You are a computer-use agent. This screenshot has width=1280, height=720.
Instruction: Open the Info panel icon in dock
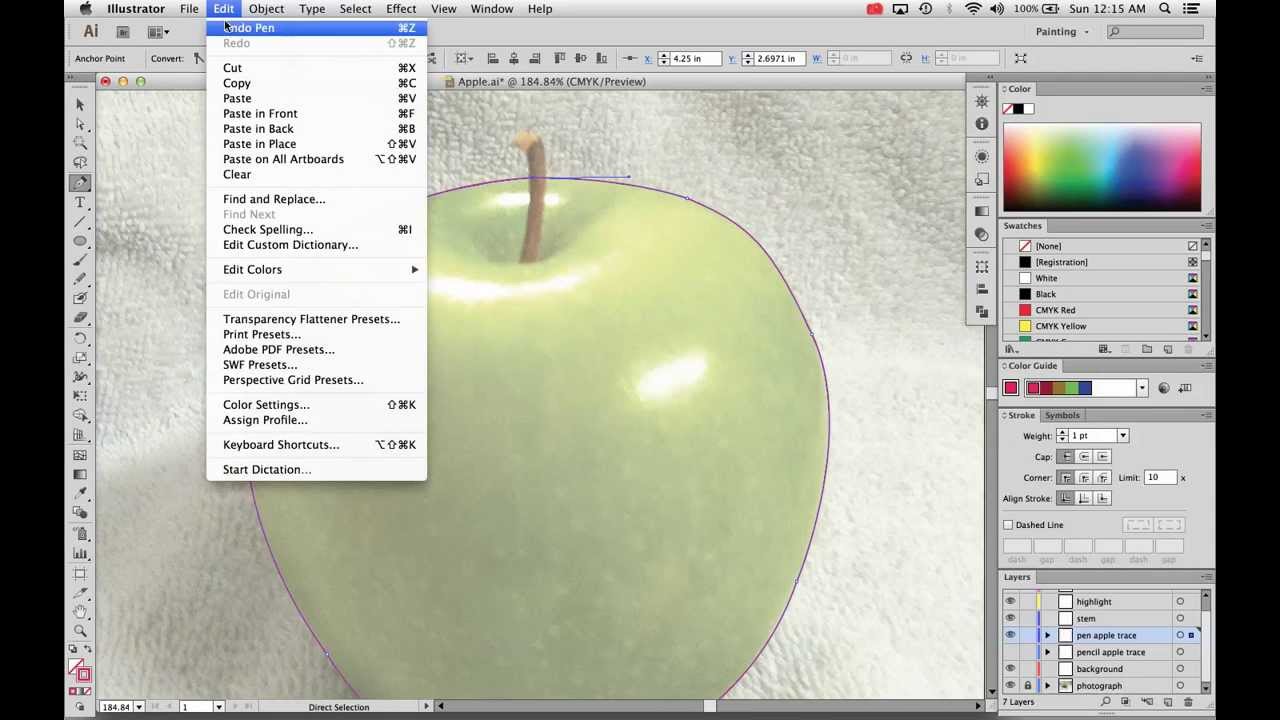(982, 123)
